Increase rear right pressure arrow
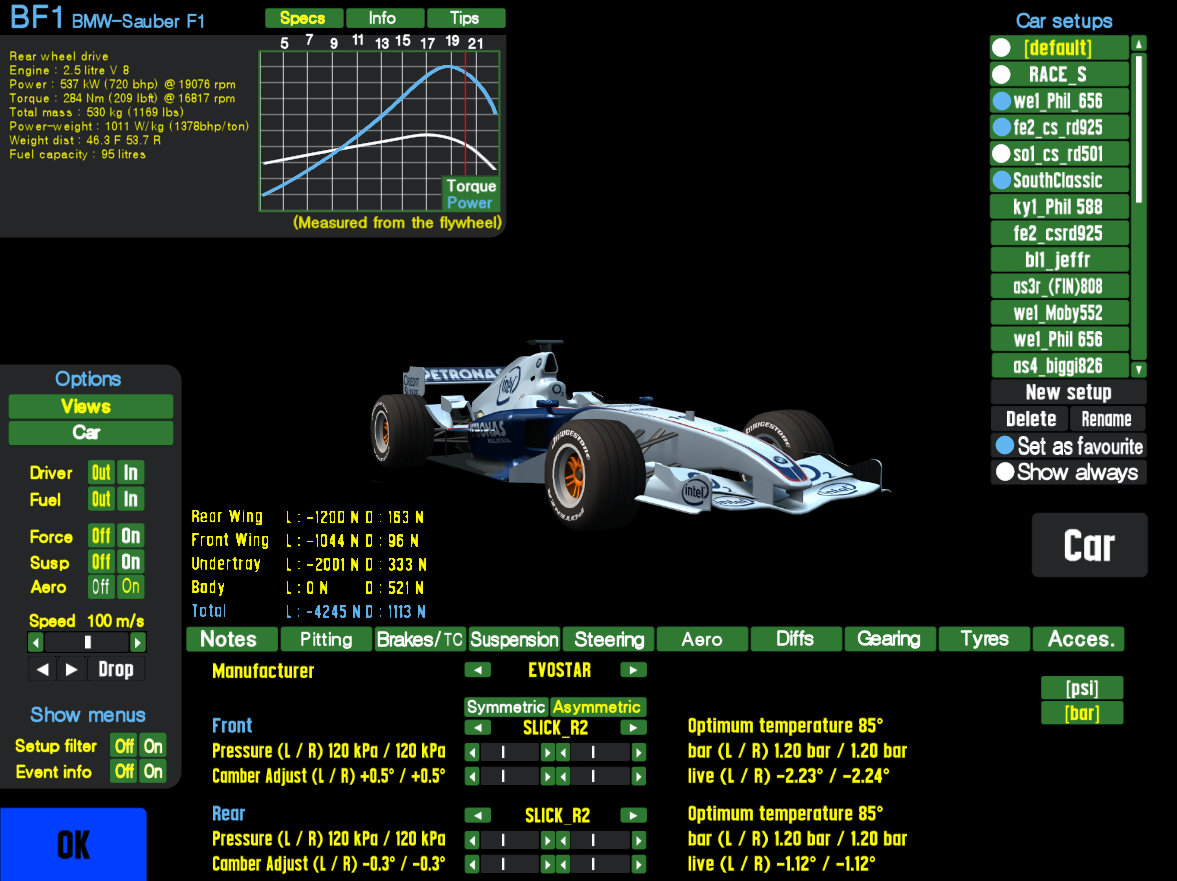The width and height of the screenshot is (1177, 881). [639, 840]
